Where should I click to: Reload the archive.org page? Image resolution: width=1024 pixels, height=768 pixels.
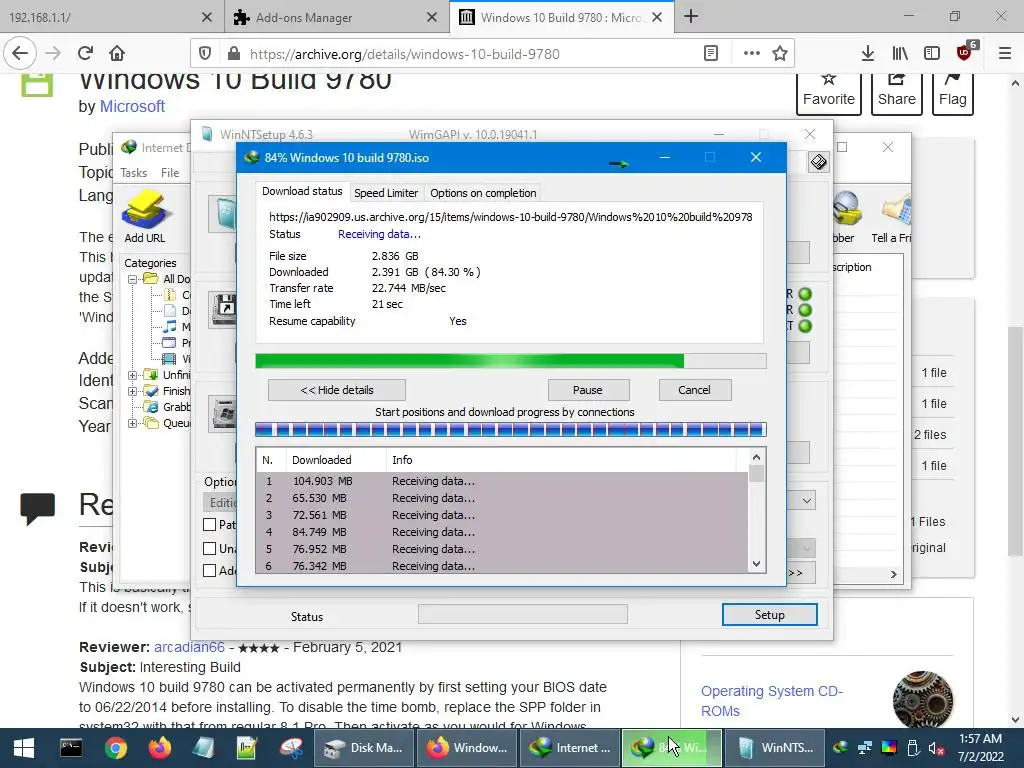[x=86, y=54]
